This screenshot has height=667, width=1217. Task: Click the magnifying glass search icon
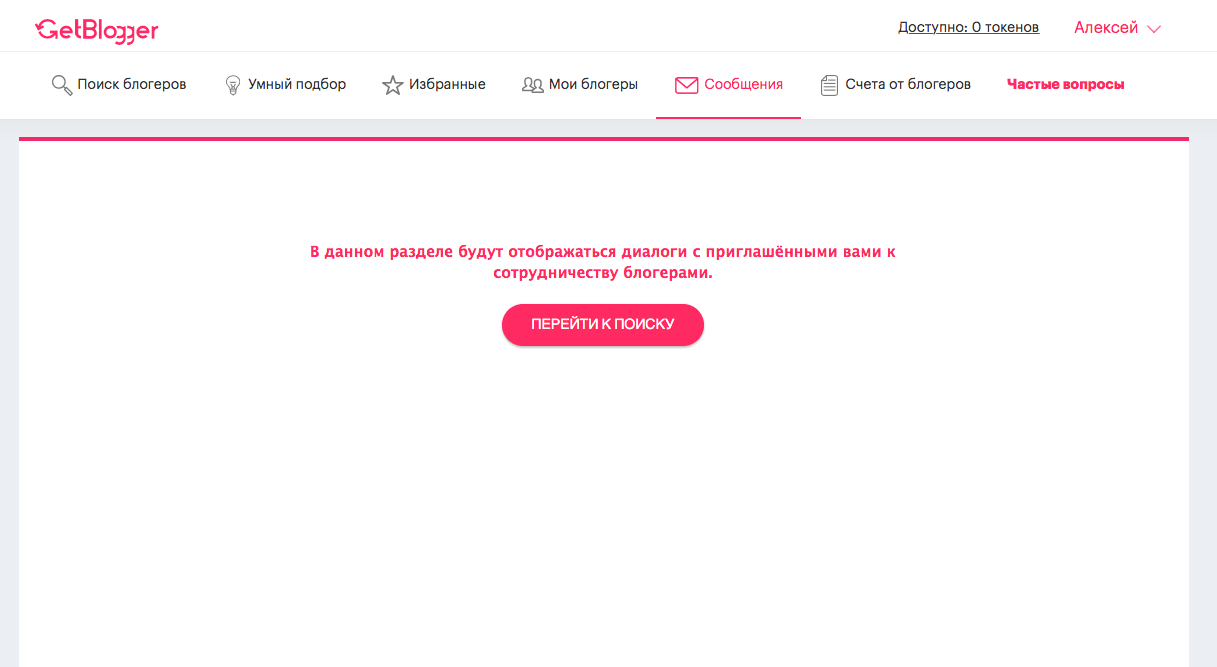(61, 85)
